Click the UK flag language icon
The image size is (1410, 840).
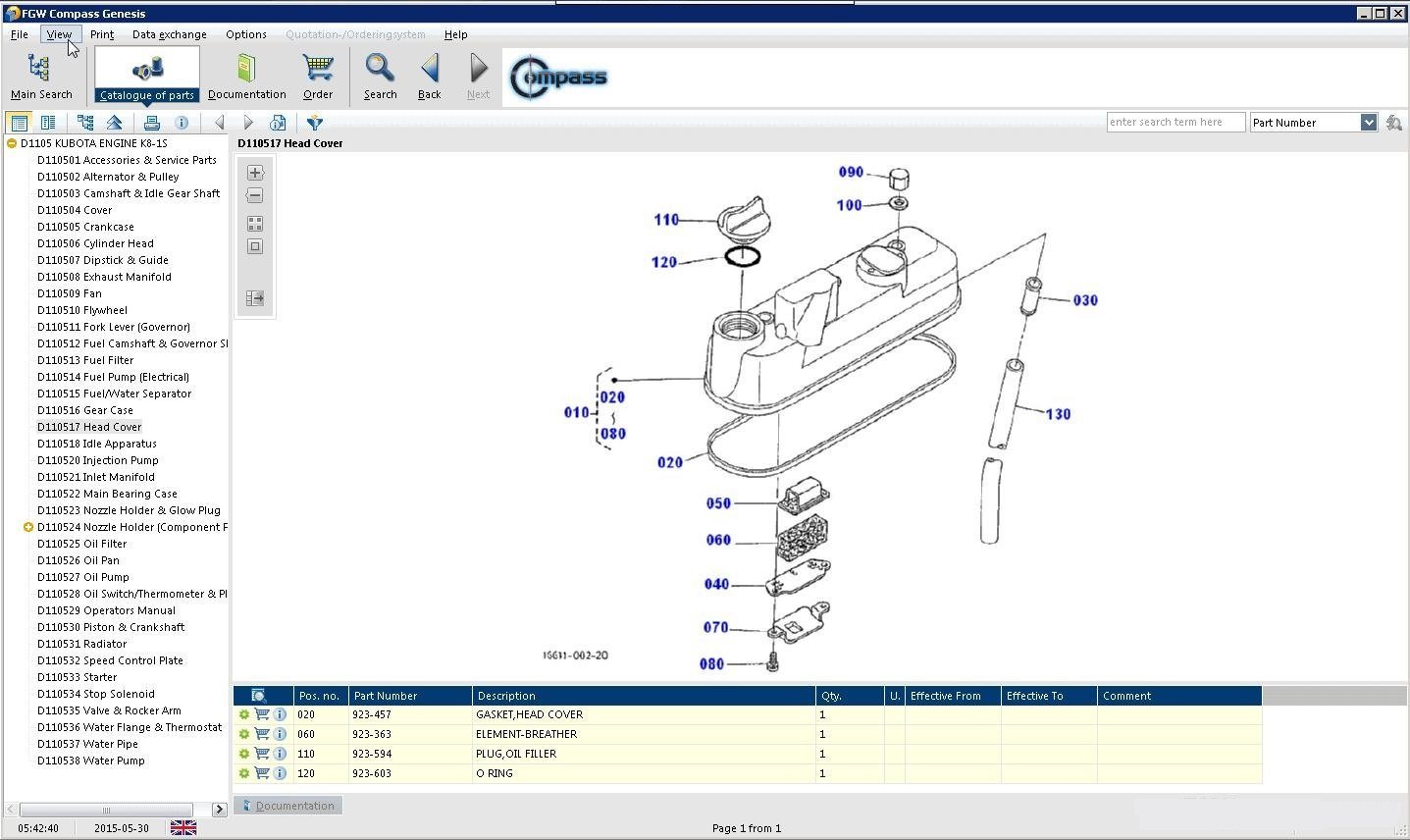point(183,828)
